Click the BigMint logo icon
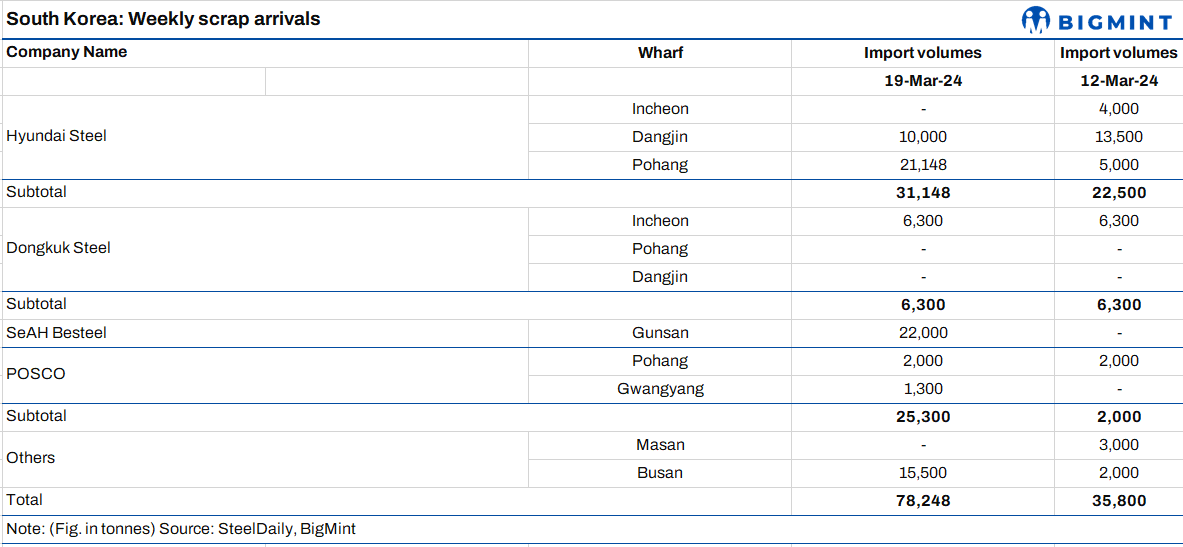1183x547 pixels. click(1036, 19)
